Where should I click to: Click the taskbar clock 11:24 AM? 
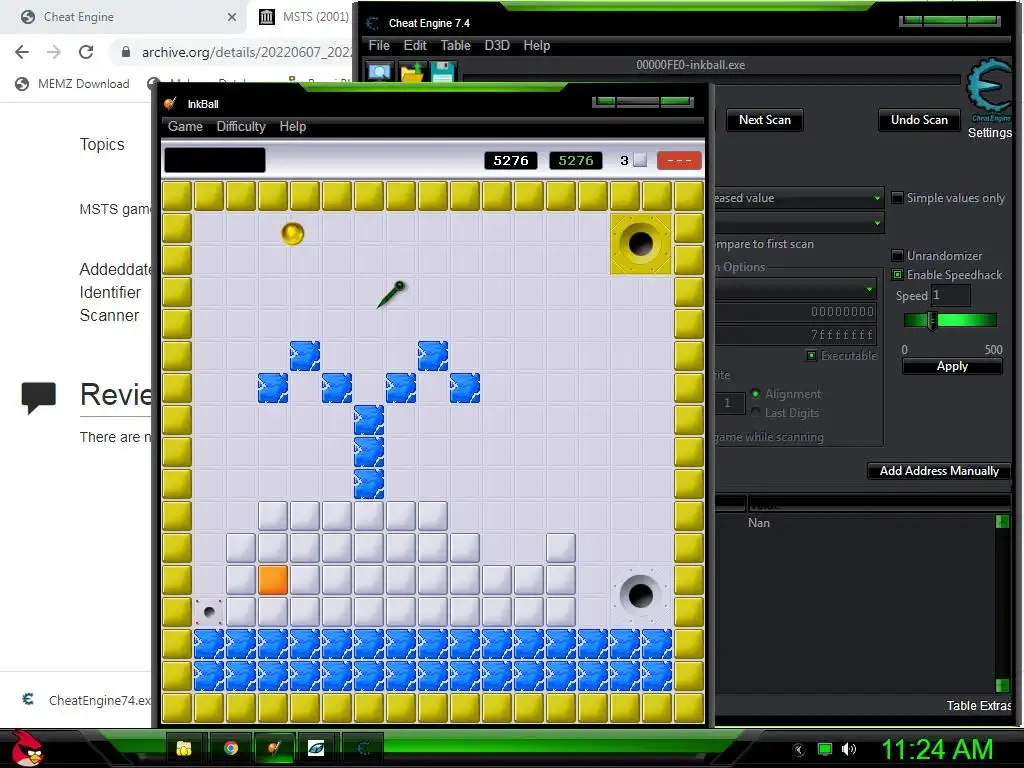click(x=938, y=749)
